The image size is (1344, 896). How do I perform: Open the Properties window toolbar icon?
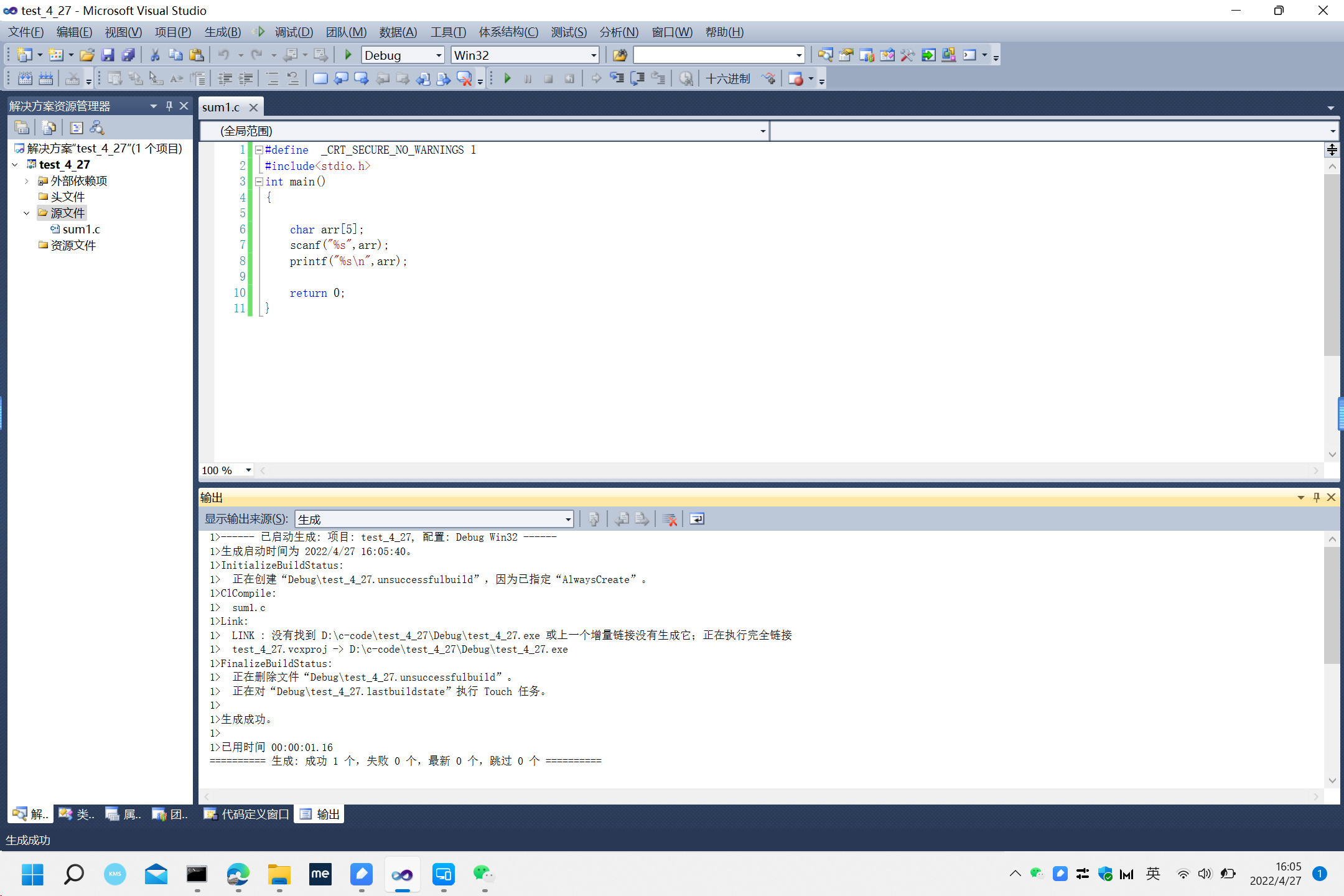[846, 55]
